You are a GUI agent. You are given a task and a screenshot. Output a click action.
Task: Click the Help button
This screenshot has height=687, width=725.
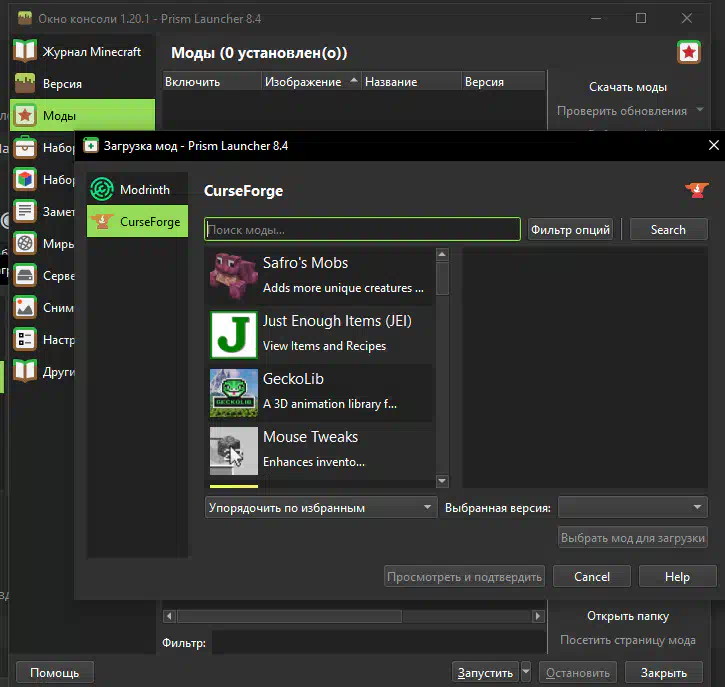pyautogui.click(x=677, y=577)
